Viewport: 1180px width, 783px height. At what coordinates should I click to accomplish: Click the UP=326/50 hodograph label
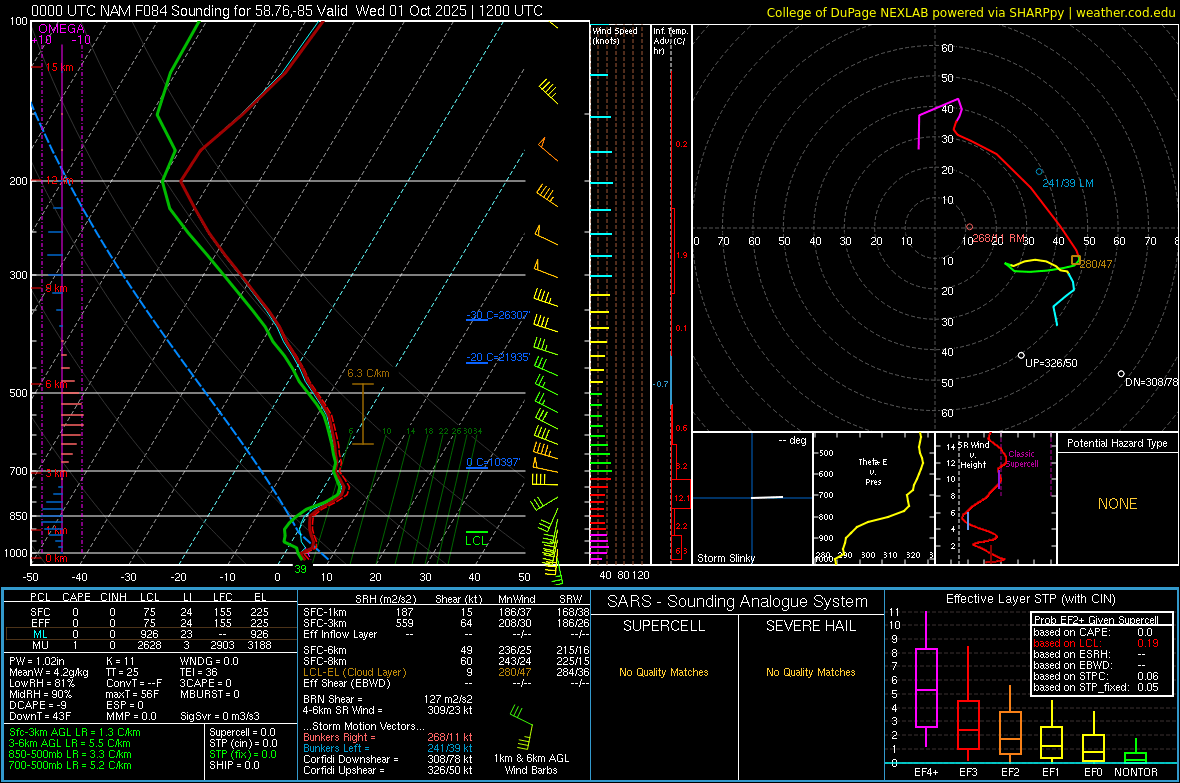(1051, 363)
